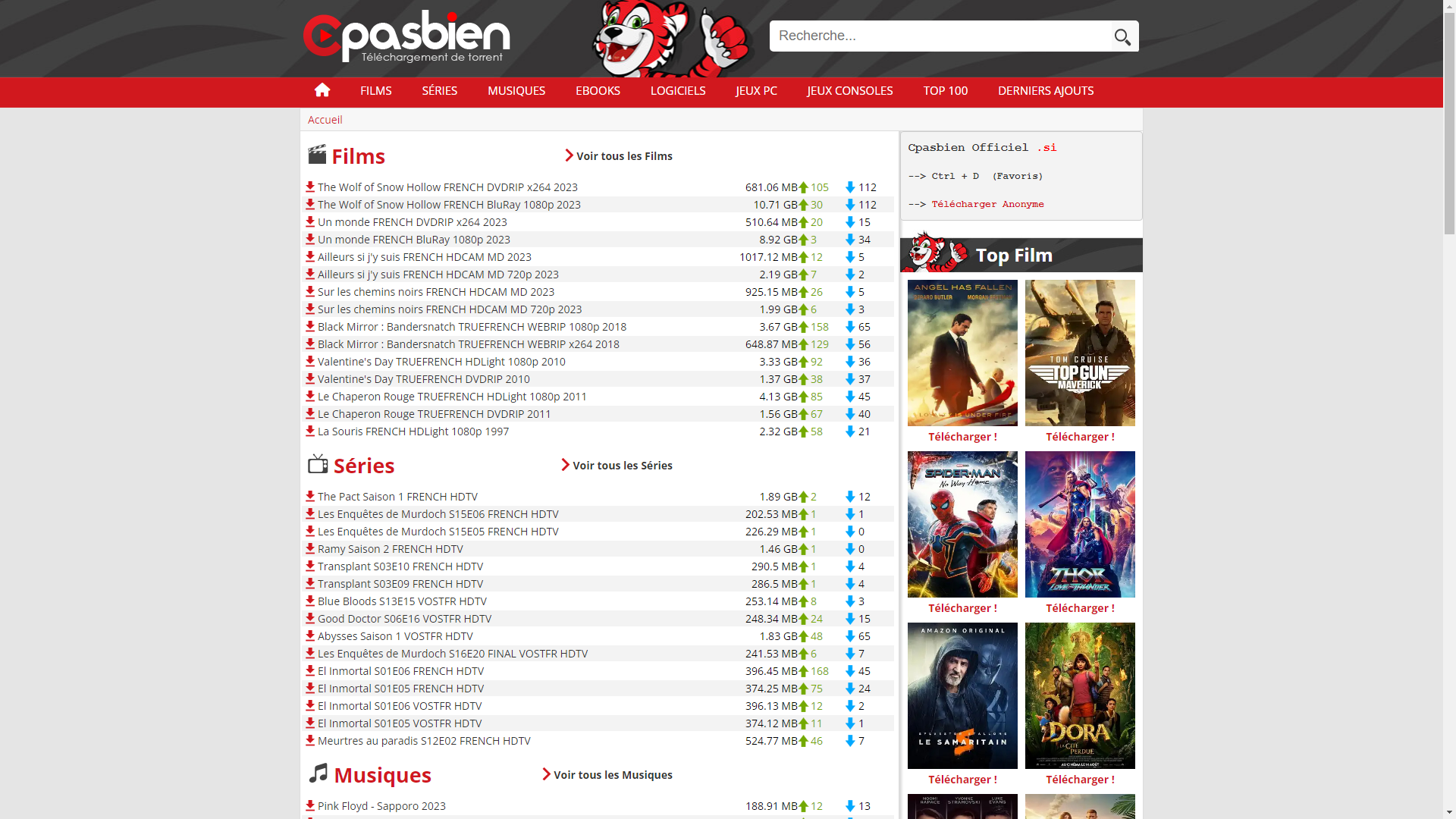
Task: Click the download icon beside Blue Bloods S13E15
Action: (310, 601)
